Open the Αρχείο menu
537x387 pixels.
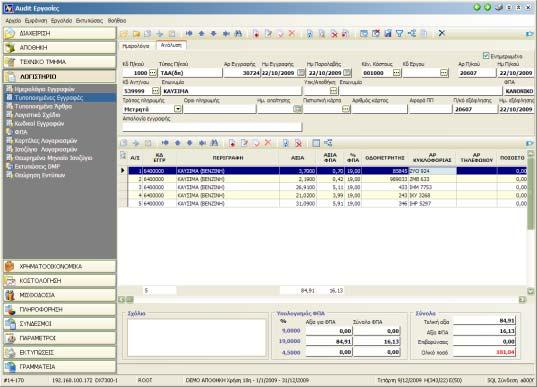[x=13, y=21]
